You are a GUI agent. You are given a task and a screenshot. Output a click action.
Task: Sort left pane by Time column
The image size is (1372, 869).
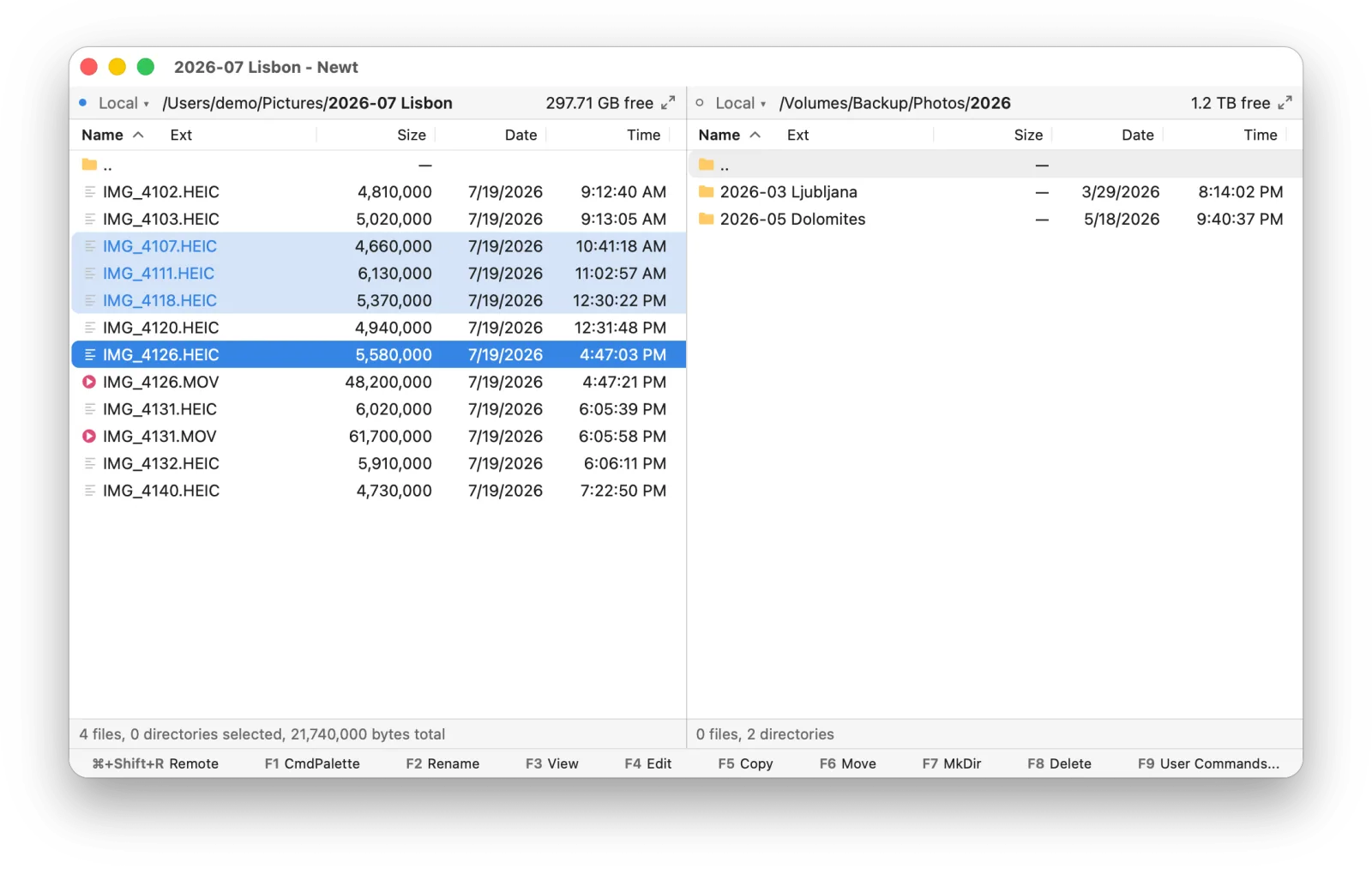point(643,135)
